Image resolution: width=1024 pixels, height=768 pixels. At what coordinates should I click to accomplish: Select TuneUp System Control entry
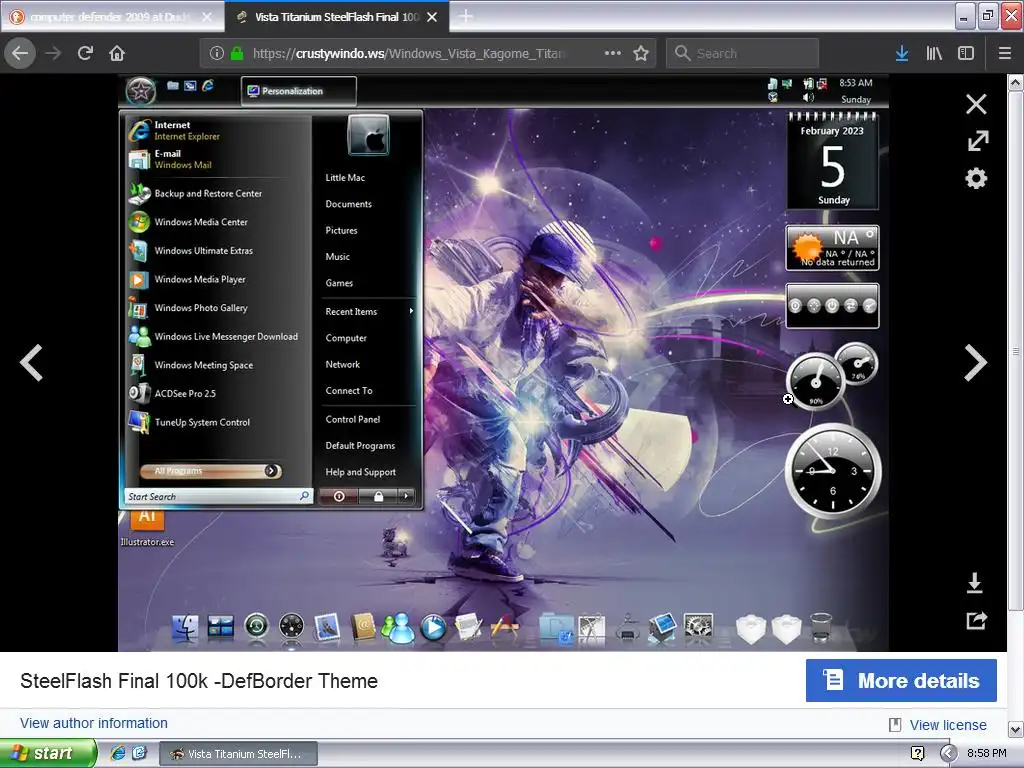point(216,423)
